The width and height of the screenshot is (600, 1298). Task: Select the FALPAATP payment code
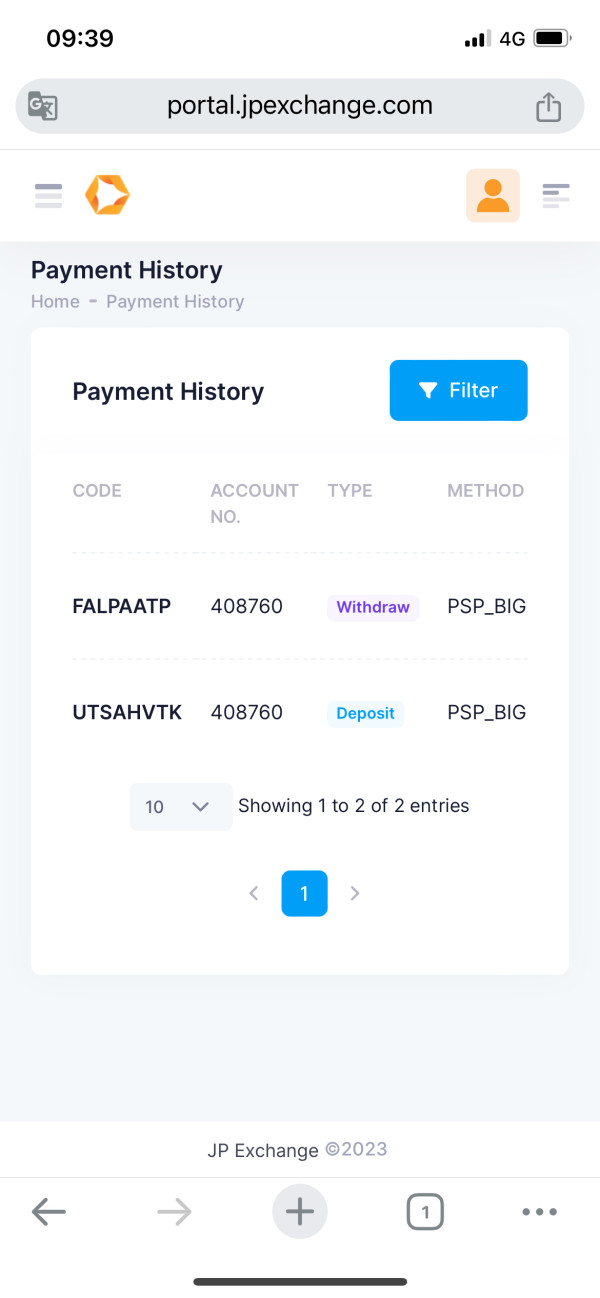click(x=122, y=606)
